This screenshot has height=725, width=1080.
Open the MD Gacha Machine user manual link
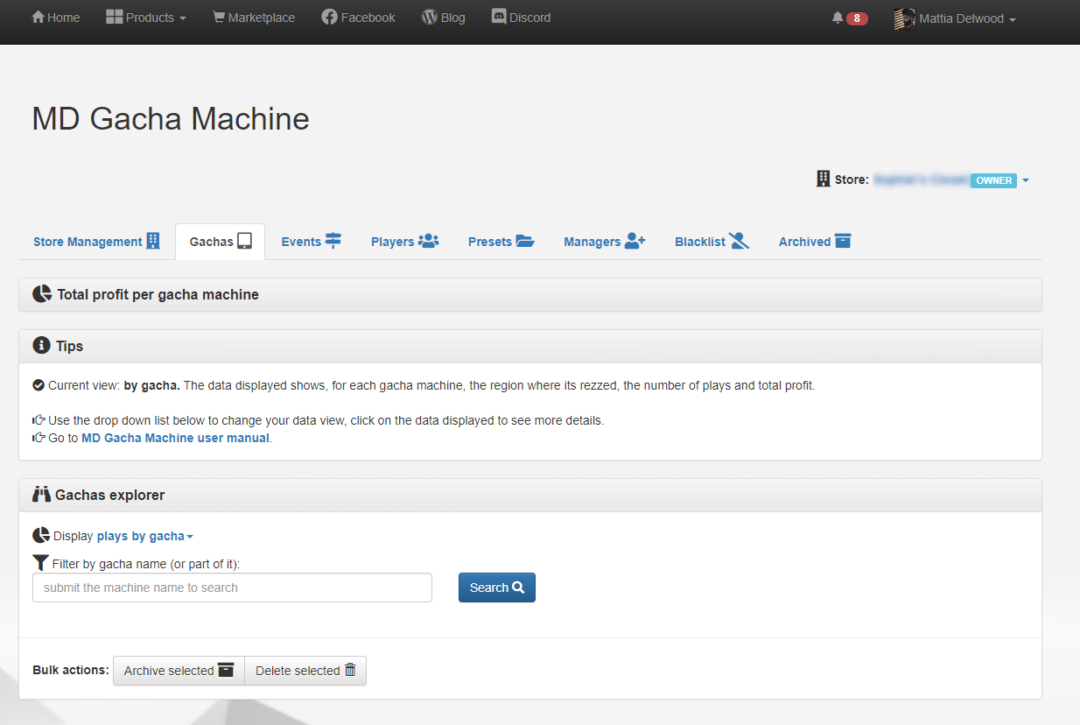(x=174, y=437)
